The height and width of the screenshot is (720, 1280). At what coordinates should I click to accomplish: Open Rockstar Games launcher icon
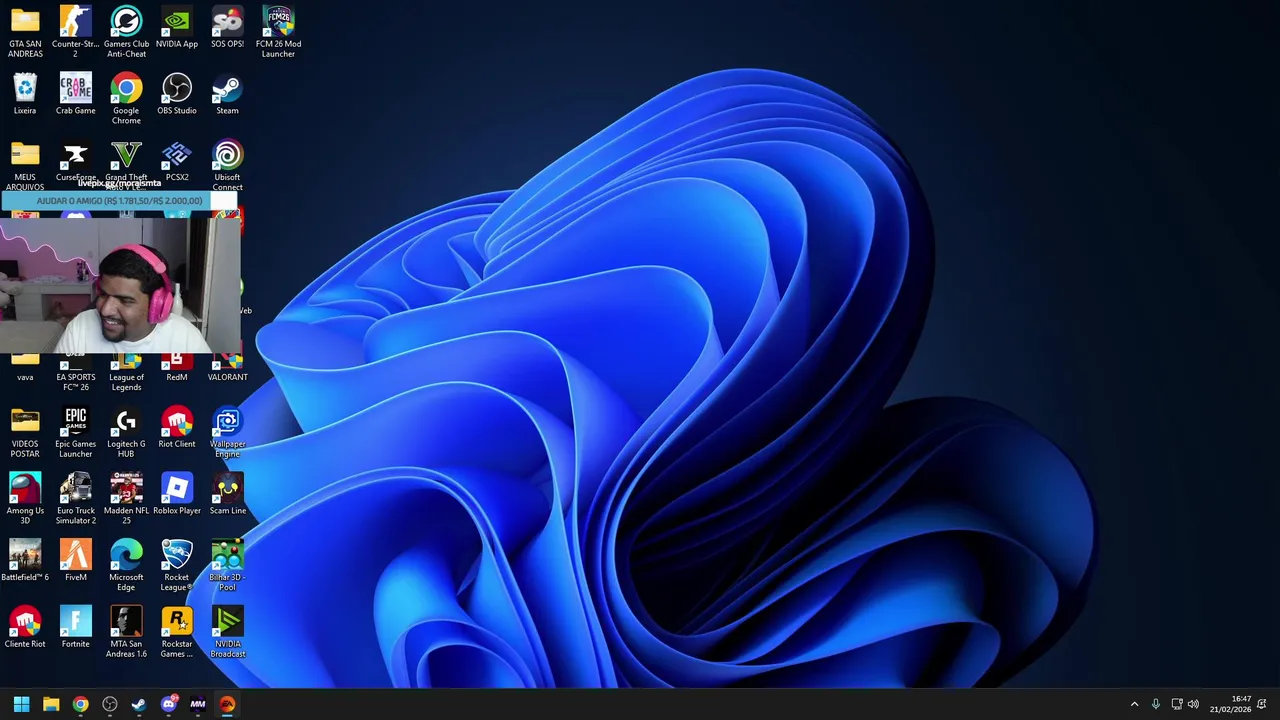point(177,632)
